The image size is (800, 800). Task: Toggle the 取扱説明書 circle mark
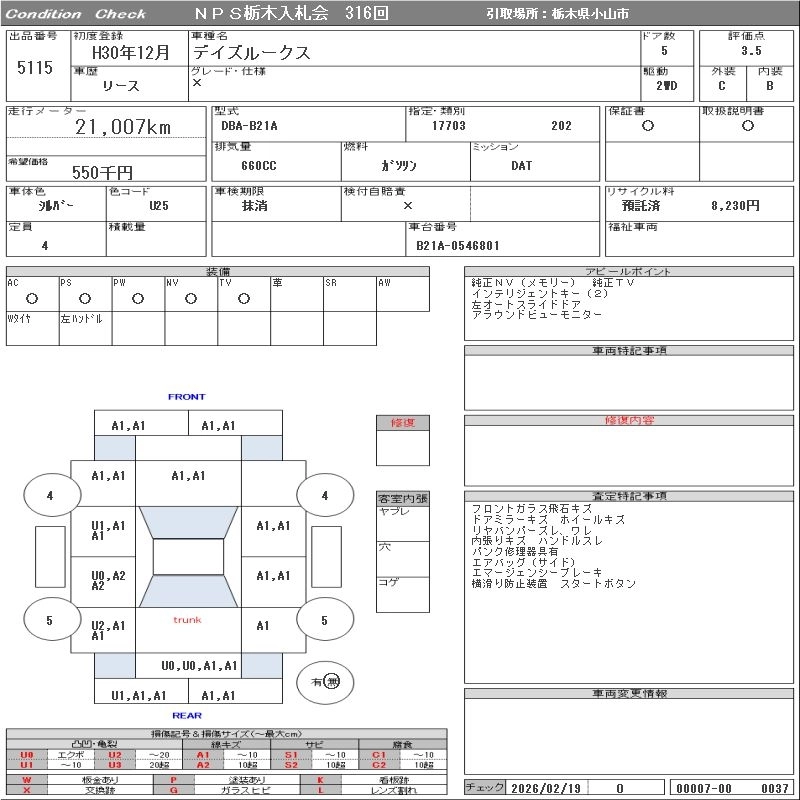point(747,126)
